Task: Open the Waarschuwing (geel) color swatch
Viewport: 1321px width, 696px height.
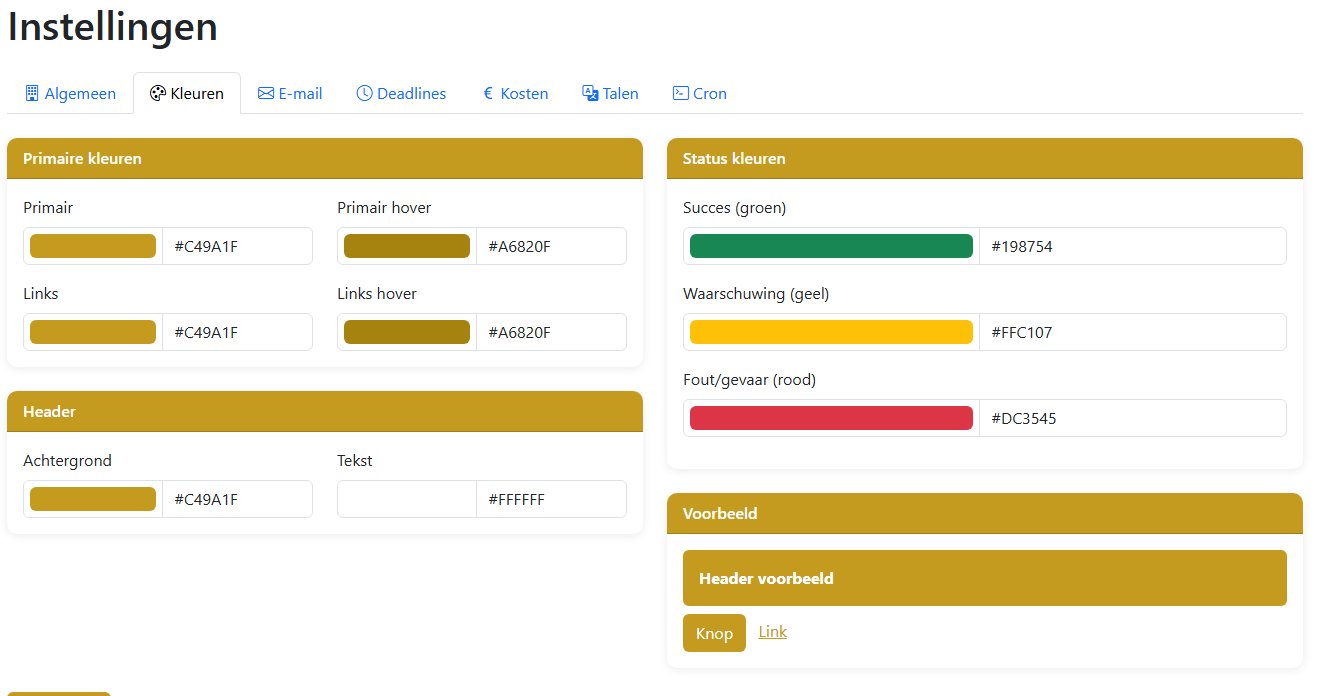Action: tap(831, 332)
